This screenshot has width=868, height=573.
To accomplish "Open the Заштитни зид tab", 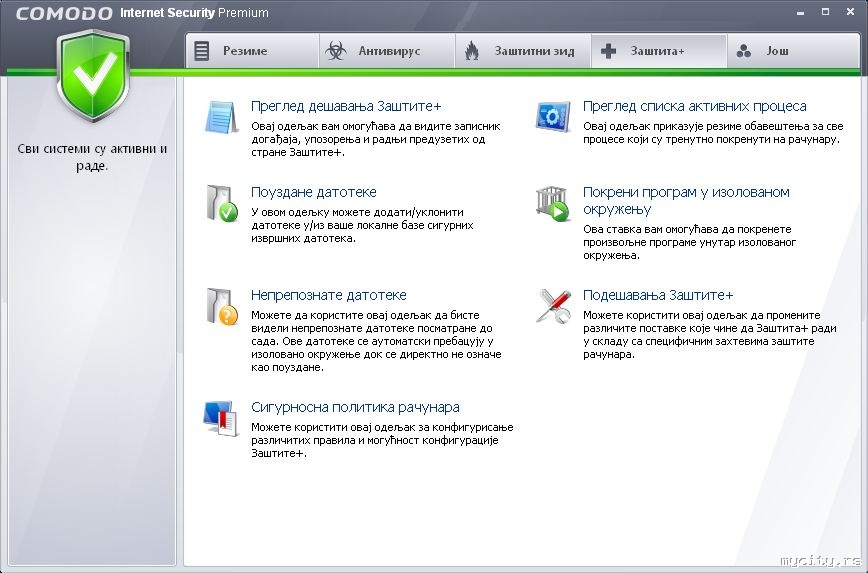I will 523,51.
